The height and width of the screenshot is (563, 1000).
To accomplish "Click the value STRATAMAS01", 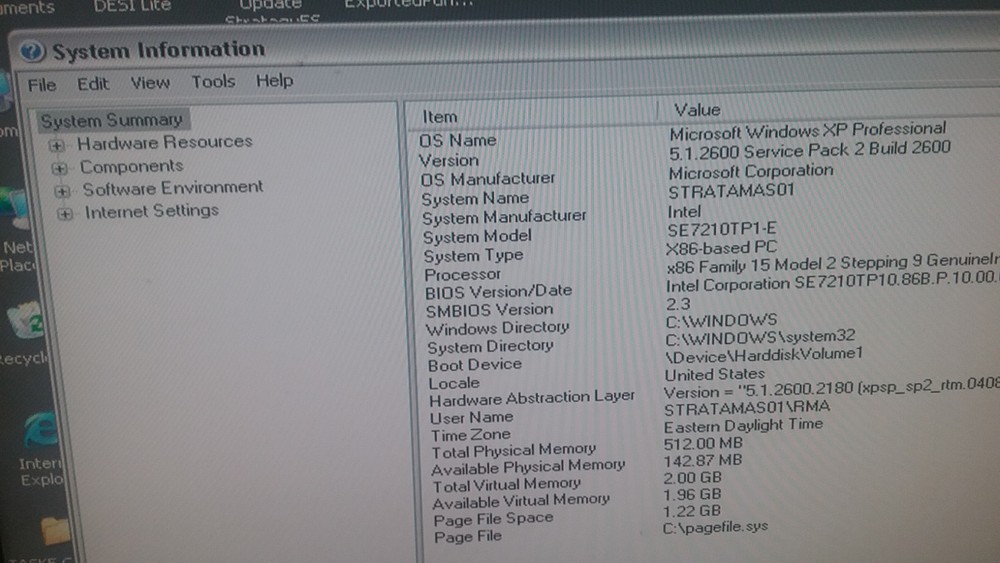I will pyautogui.click(x=731, y=191).
